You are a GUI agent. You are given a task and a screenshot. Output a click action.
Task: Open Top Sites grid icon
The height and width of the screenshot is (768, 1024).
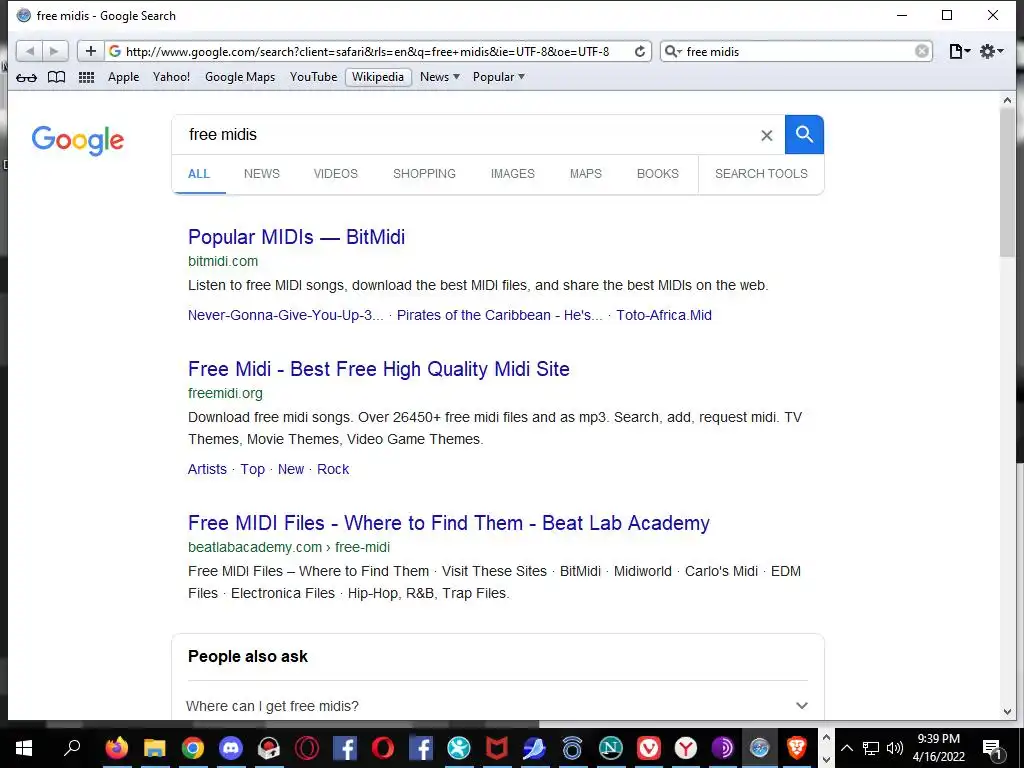point(86,77)
